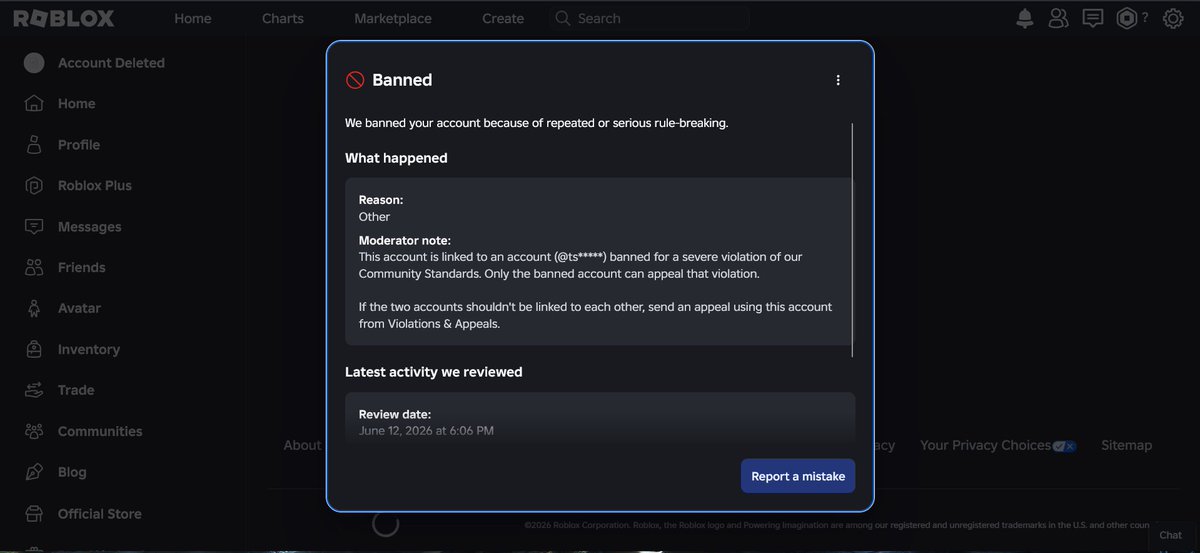Open the messages icon in top bar
1200x553 pixels.
point(1093,18)
